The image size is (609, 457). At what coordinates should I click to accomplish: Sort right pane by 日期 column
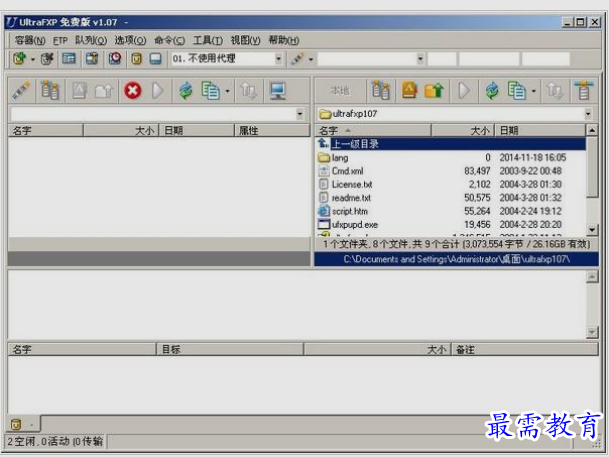[x=539, y=130]
